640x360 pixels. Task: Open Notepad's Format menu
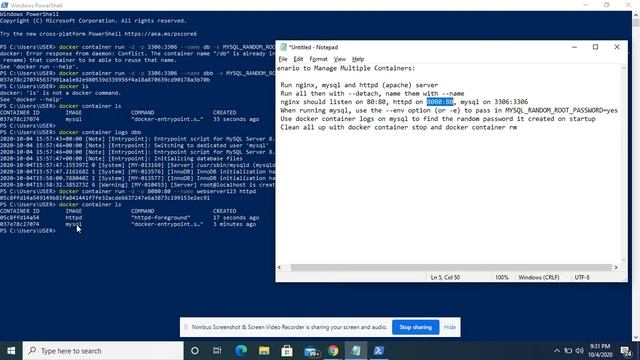[318, 59]
